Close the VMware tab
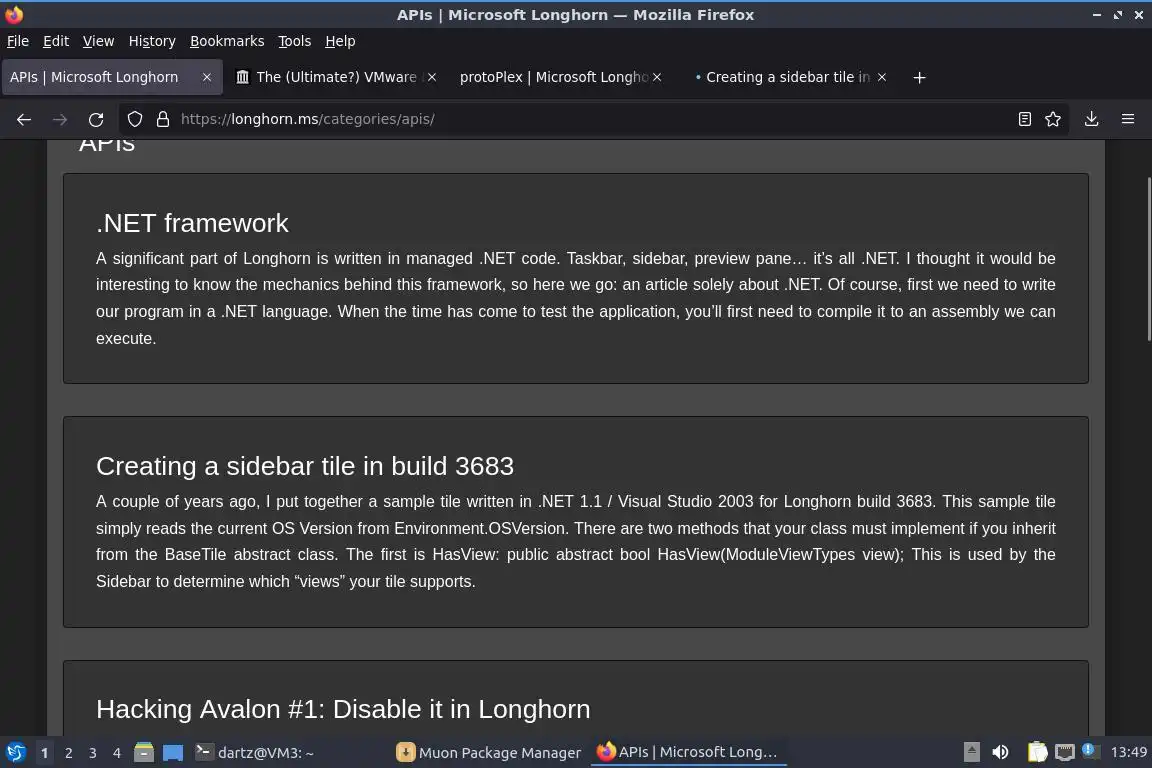 pos(432,77)
